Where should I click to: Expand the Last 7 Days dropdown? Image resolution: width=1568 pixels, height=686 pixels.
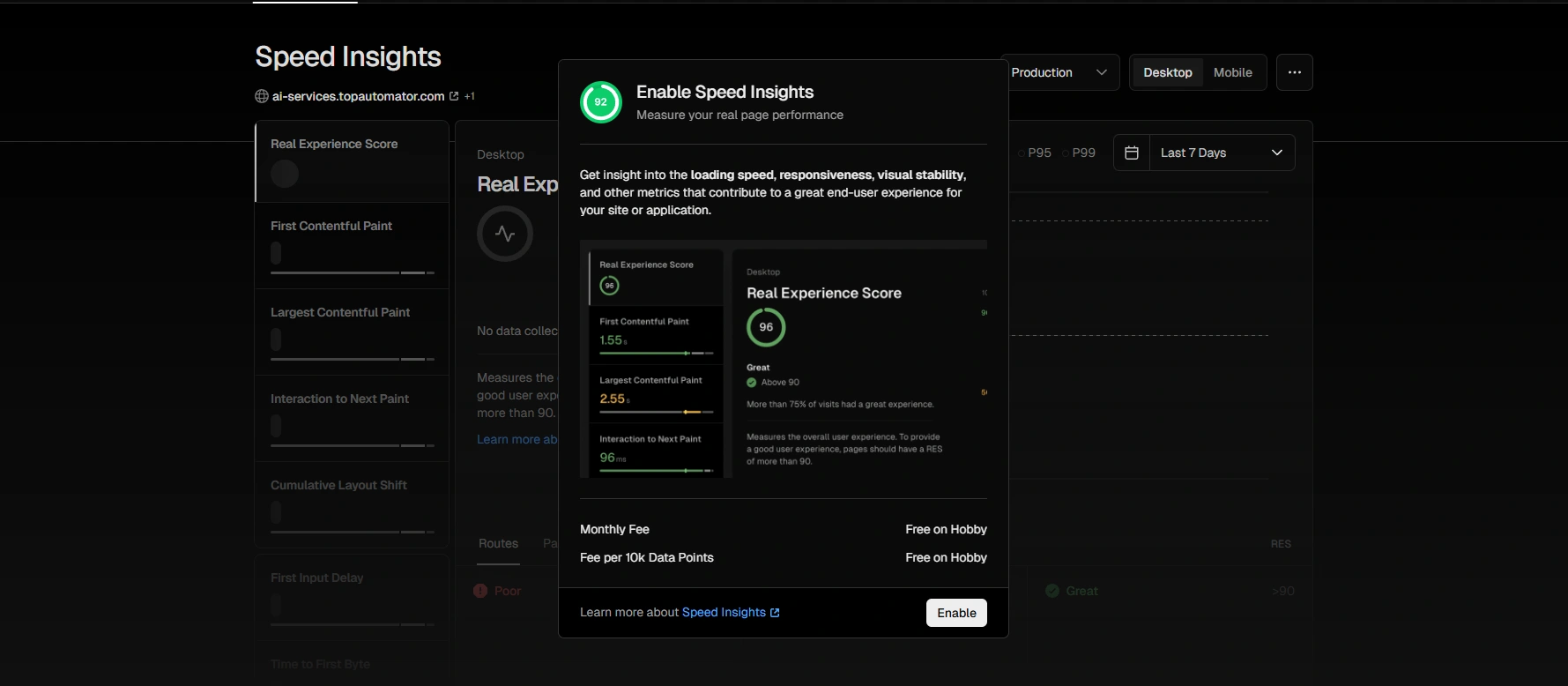coord(1222,153)
